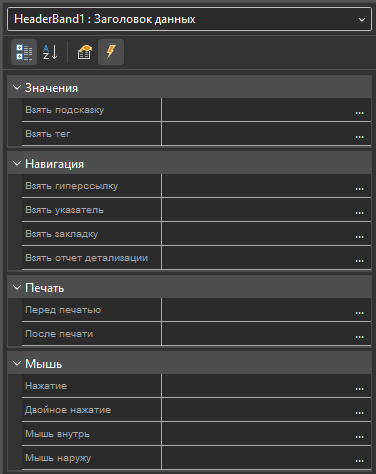
Task: Select the Перед печатью event label
Action: pyautogui.click(x=63, y=310)
